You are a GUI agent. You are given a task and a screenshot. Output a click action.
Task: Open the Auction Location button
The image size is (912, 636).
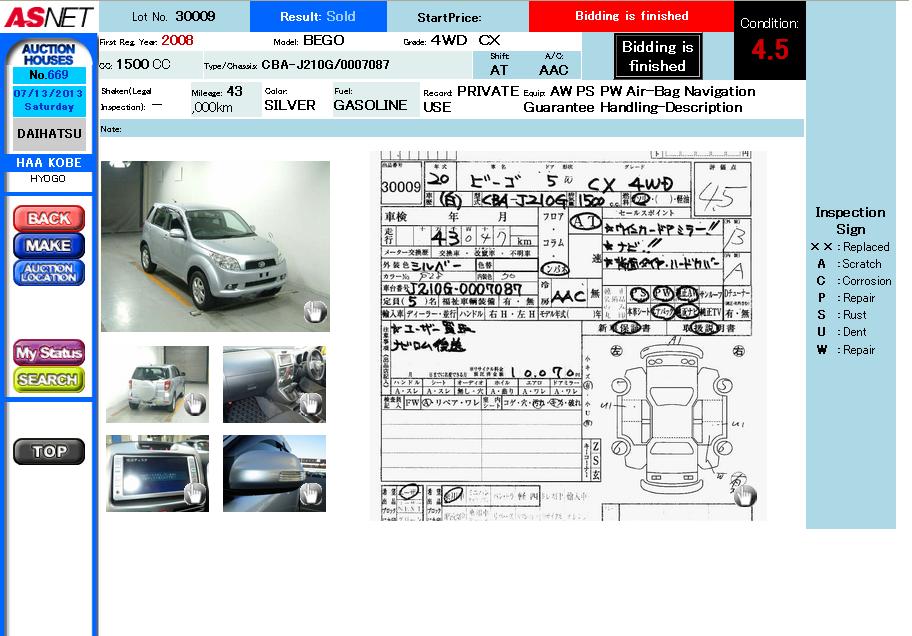tap(48, 272)
